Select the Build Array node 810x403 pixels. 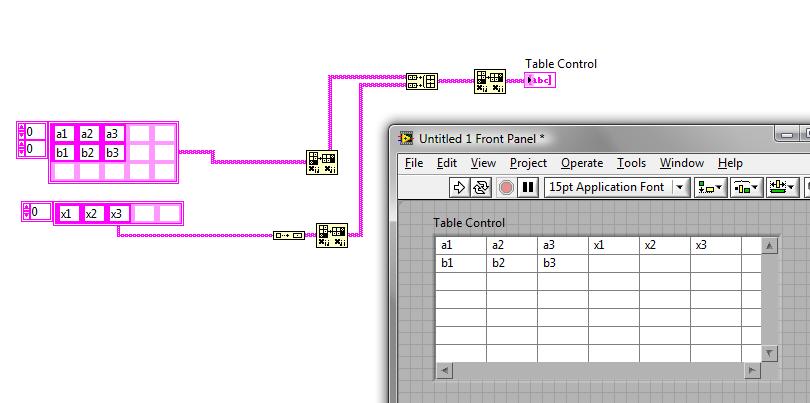[x=422, y=81]
